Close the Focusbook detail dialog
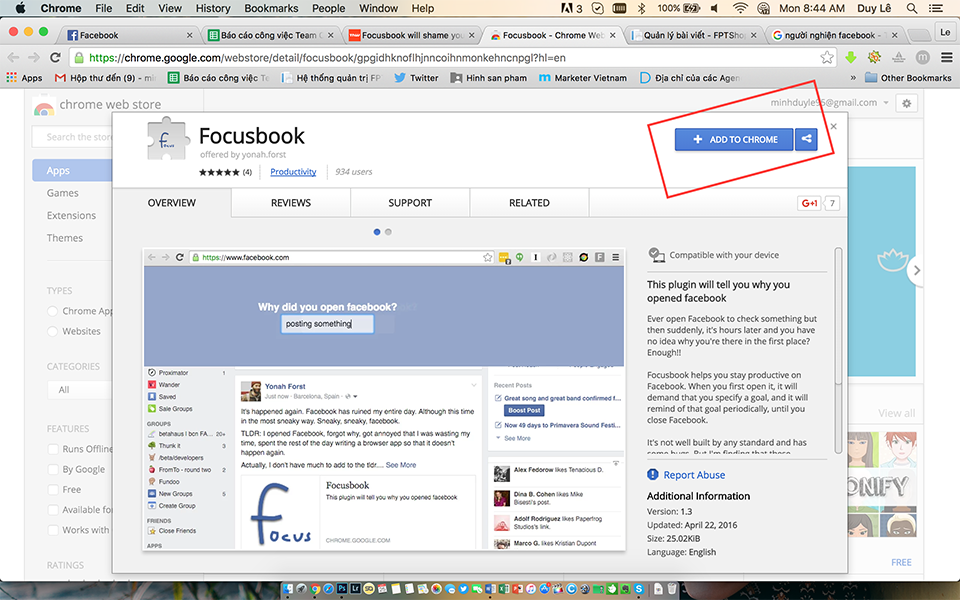Image resolution: width=960 pixels, height=600 pixels. (833, 126)
